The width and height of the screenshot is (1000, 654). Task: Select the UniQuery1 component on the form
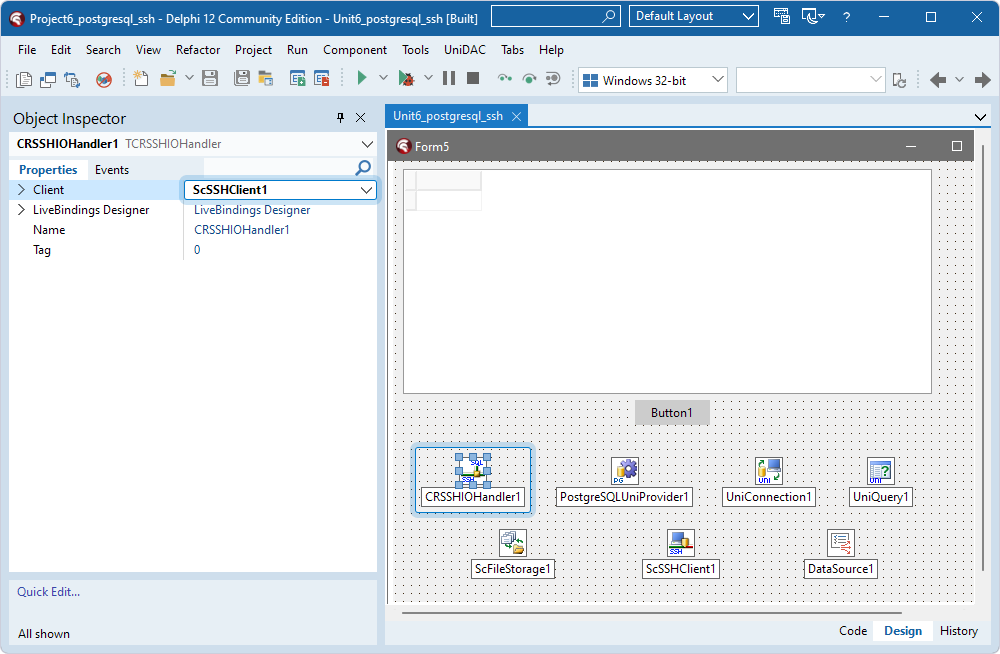click(880, 470)
